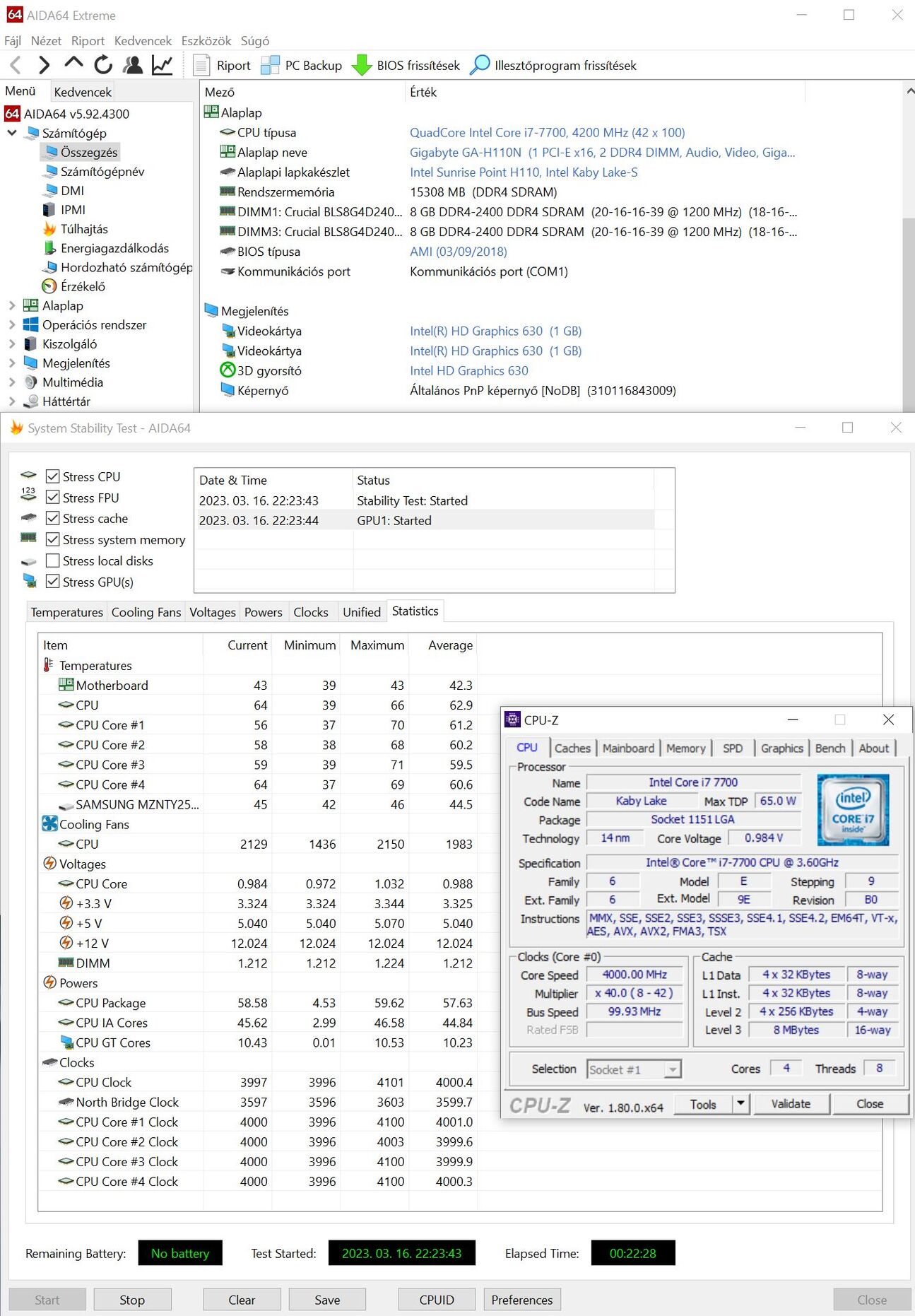
Task: Click the Érték column header
Action: pyautogui.click(x=606, y=92)
